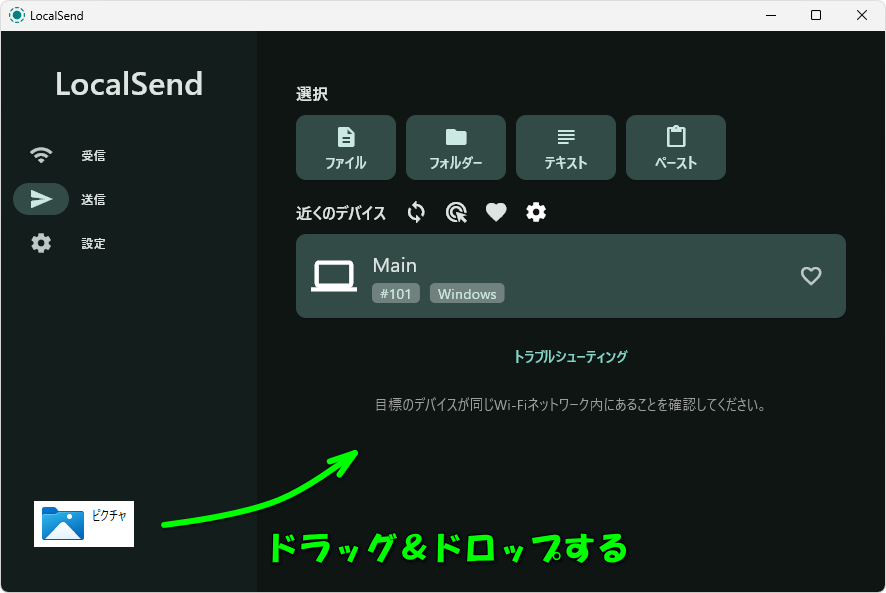Minimize the LocalSend window
Viewport: 886px width, 593px height.
771,15
